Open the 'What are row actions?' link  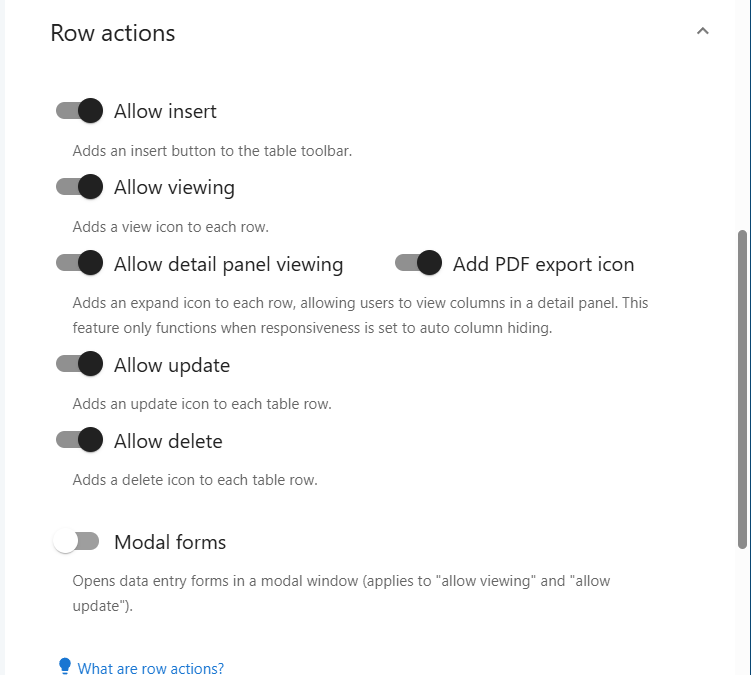150,668
